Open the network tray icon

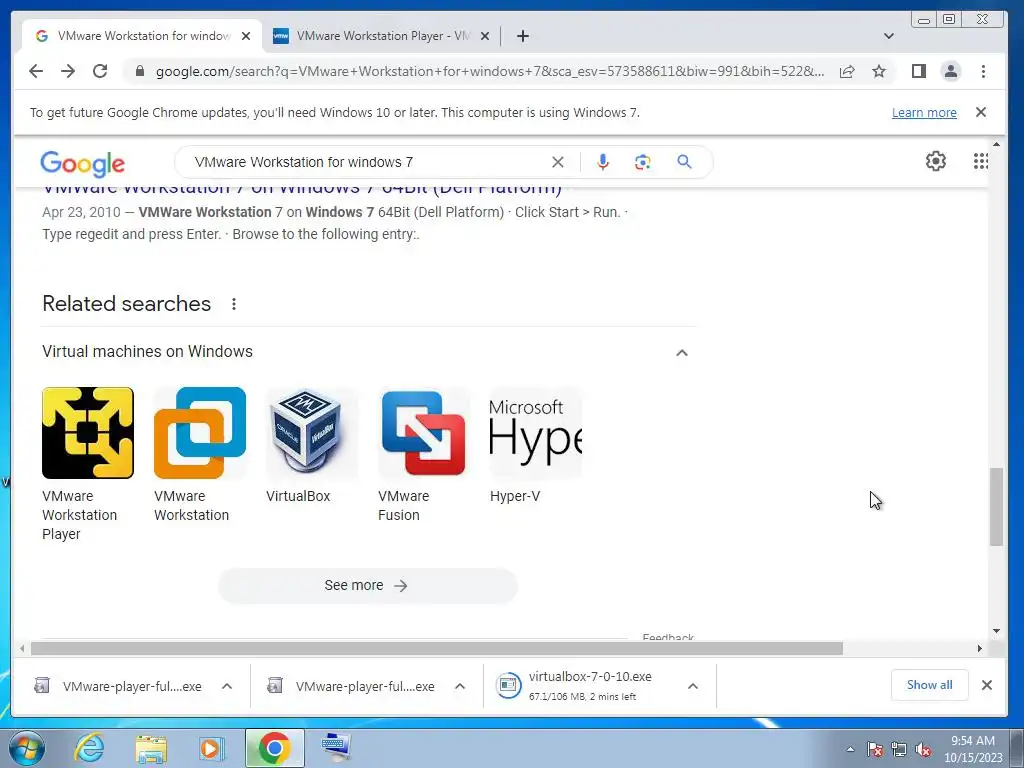(x=899, y=750)
